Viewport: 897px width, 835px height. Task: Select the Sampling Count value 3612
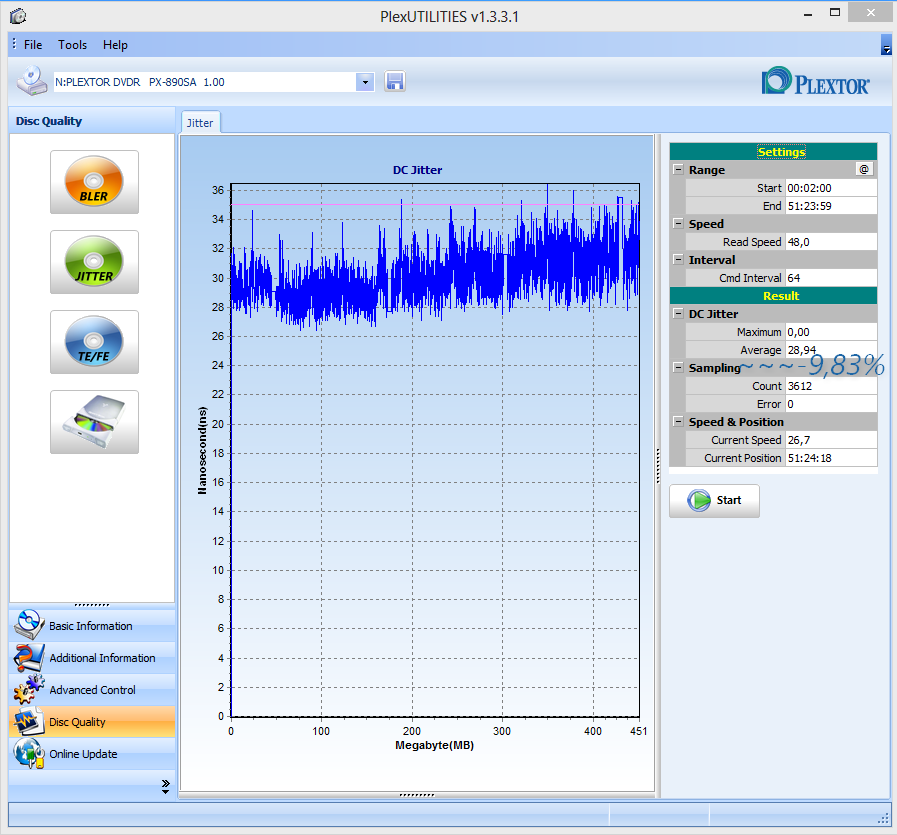(x=831, y=386)
